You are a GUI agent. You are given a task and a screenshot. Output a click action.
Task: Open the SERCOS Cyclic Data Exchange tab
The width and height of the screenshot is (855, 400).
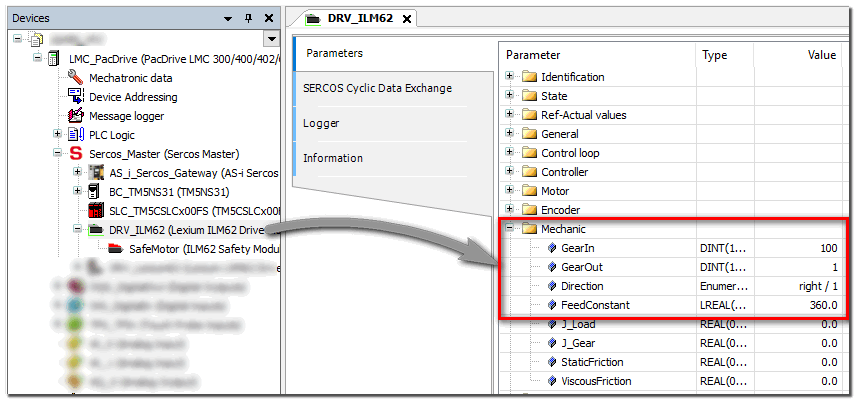click(x=377, y=88)
